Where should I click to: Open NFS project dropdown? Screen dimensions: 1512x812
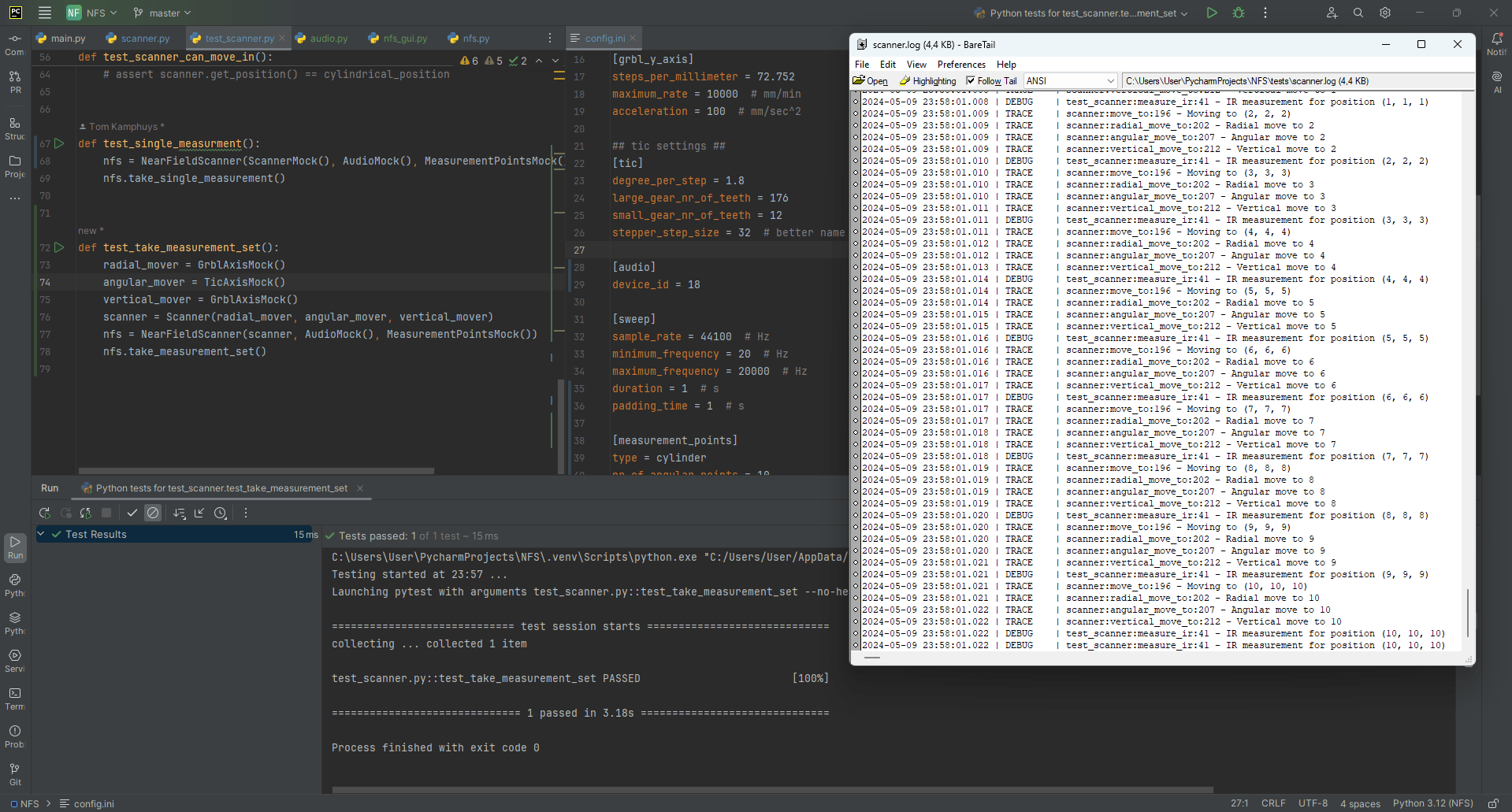(92, 13)
